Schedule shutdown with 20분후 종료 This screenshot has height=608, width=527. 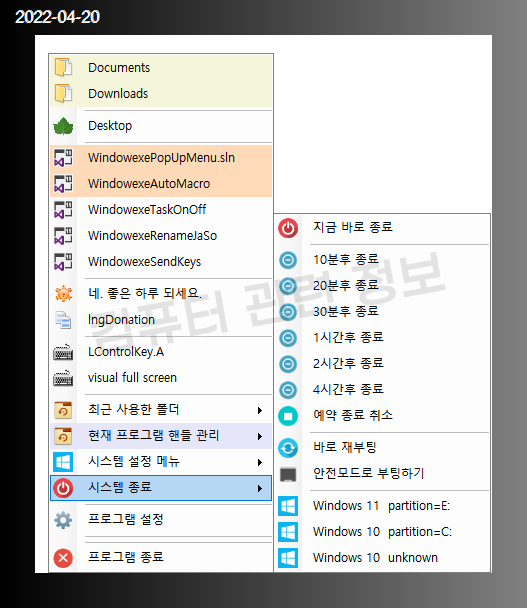point(382,286)
